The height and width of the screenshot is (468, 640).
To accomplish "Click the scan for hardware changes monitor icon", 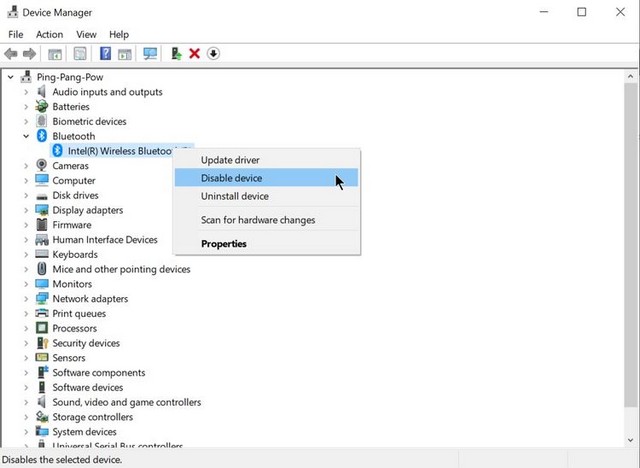I will pos(150,53).
